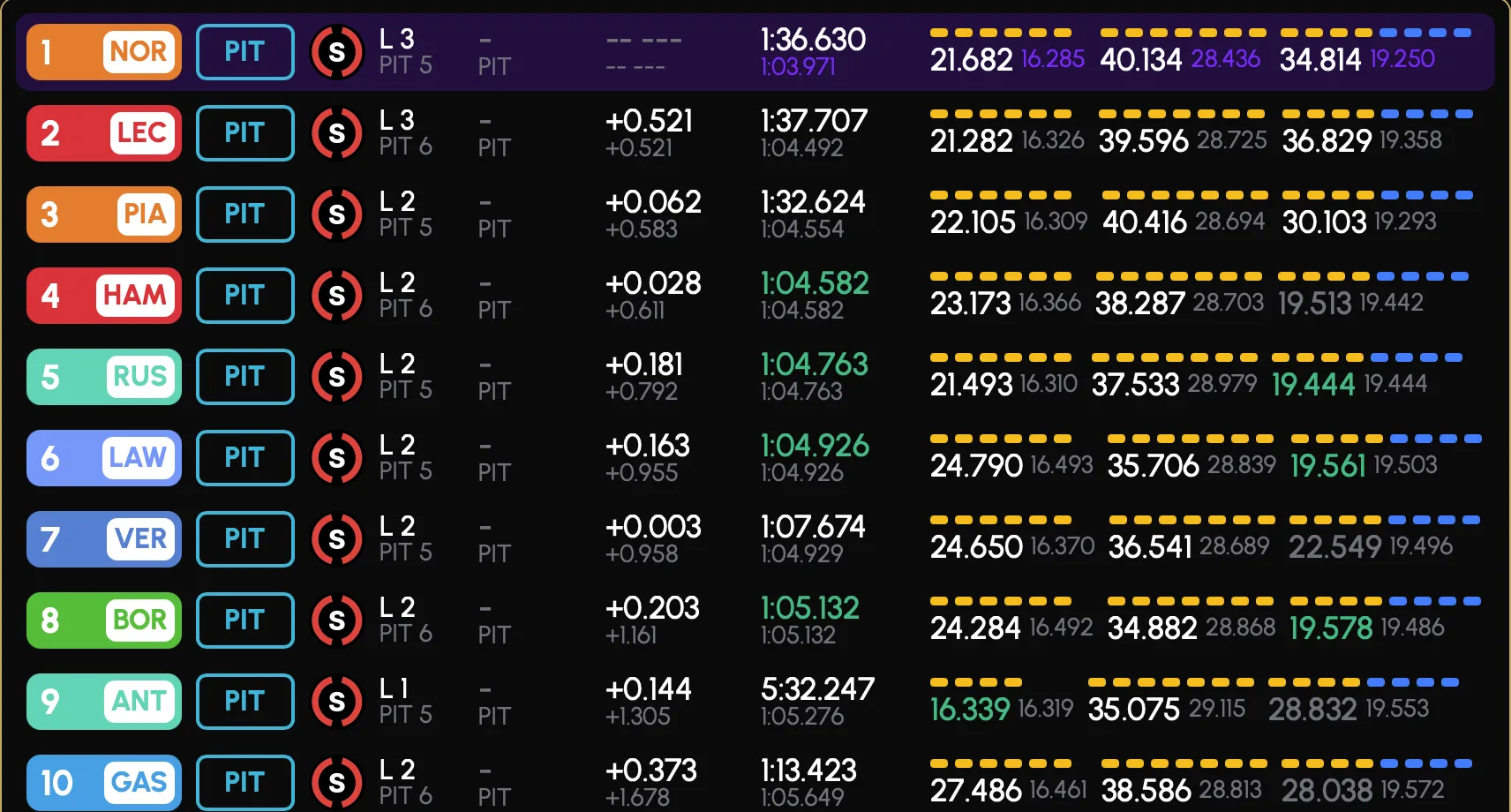Image resolution: width=1511 pixels, height=812 pixels.
Task: Click the PIT status badge for HAM
Action: (244, 296)
